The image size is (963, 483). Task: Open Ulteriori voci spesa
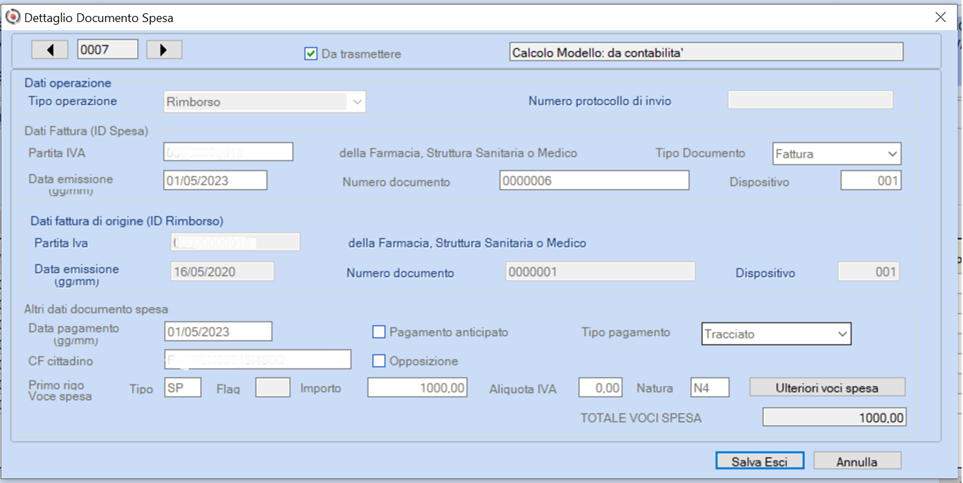(x=827, y=388)
